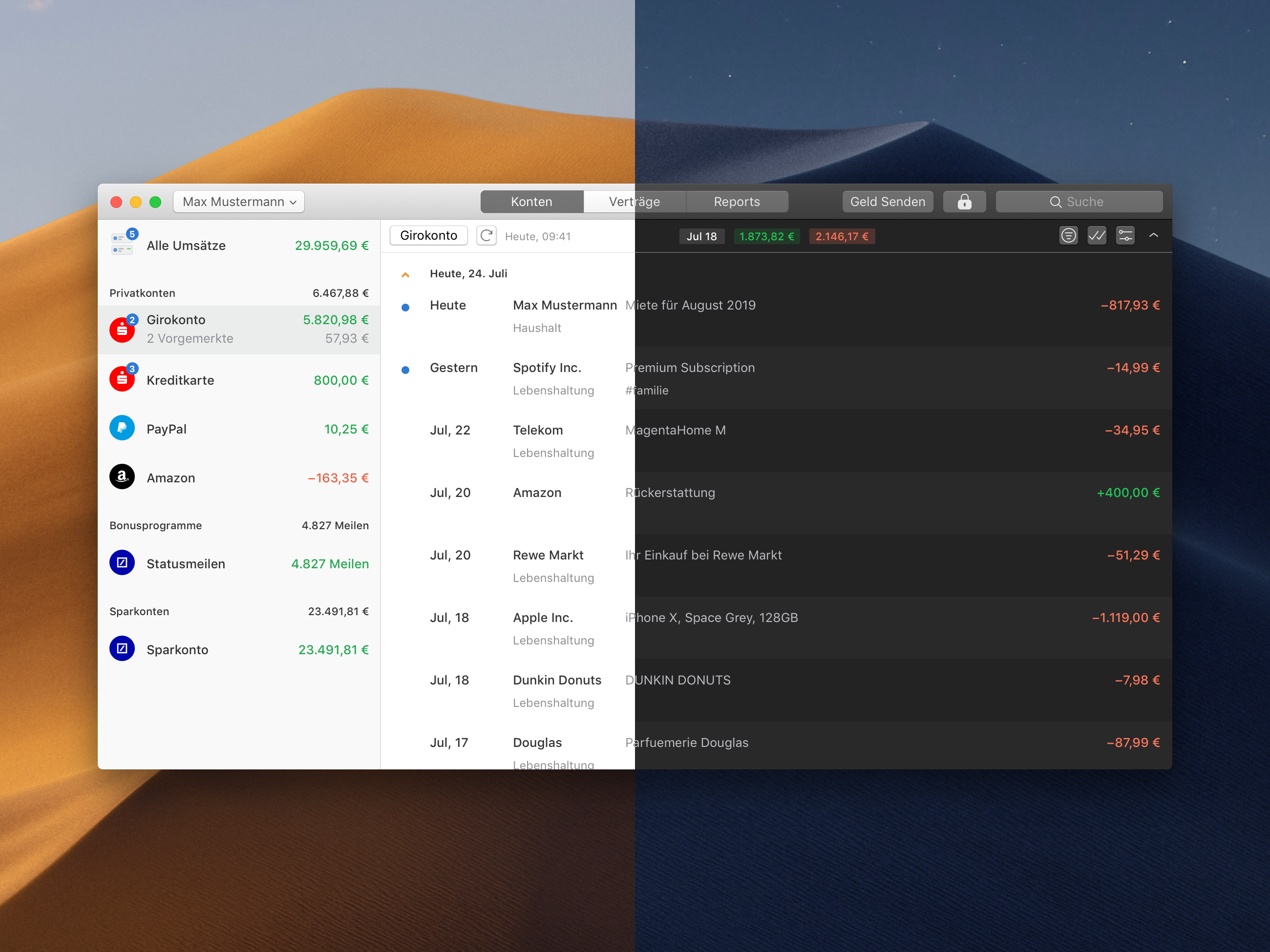Collapse the transaction list expander
Screen dimensions: 1270x952
point(407,275)
